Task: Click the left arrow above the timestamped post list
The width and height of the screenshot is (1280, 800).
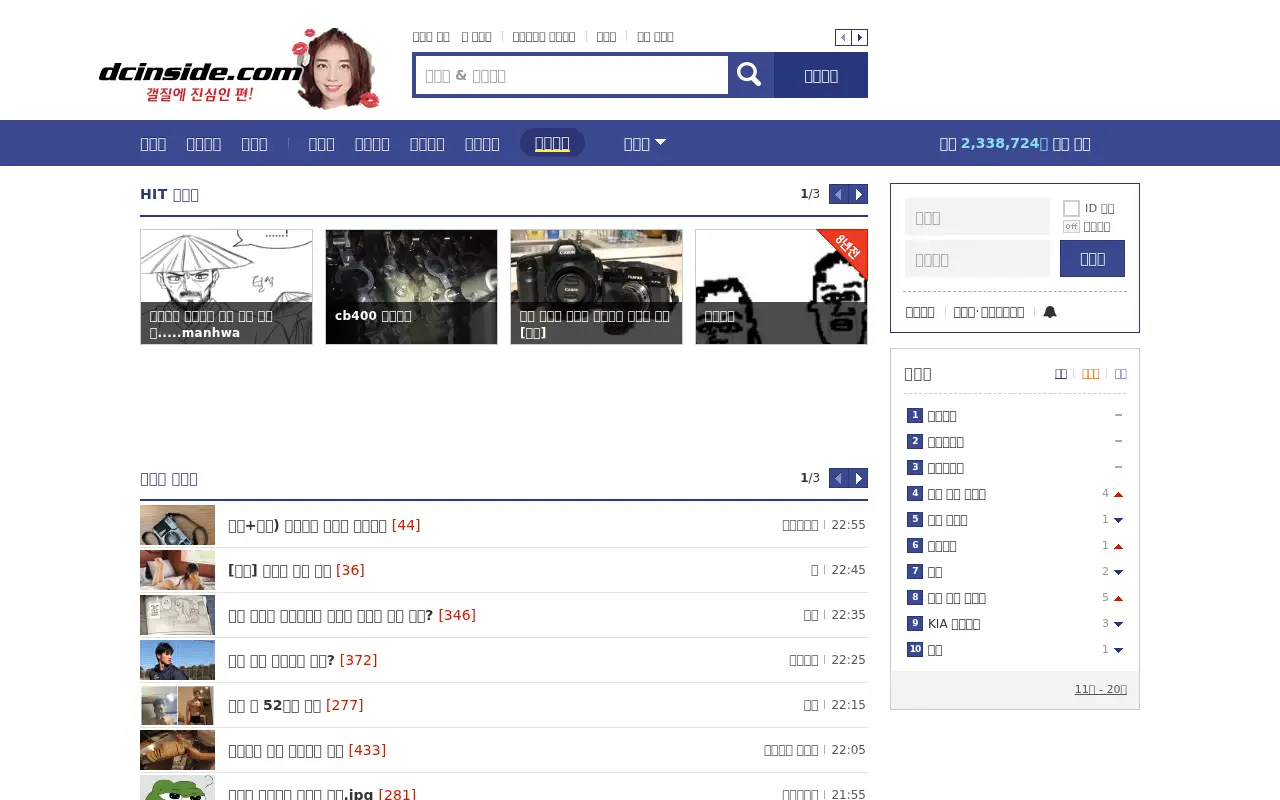Action: click(x=839, y=478)
